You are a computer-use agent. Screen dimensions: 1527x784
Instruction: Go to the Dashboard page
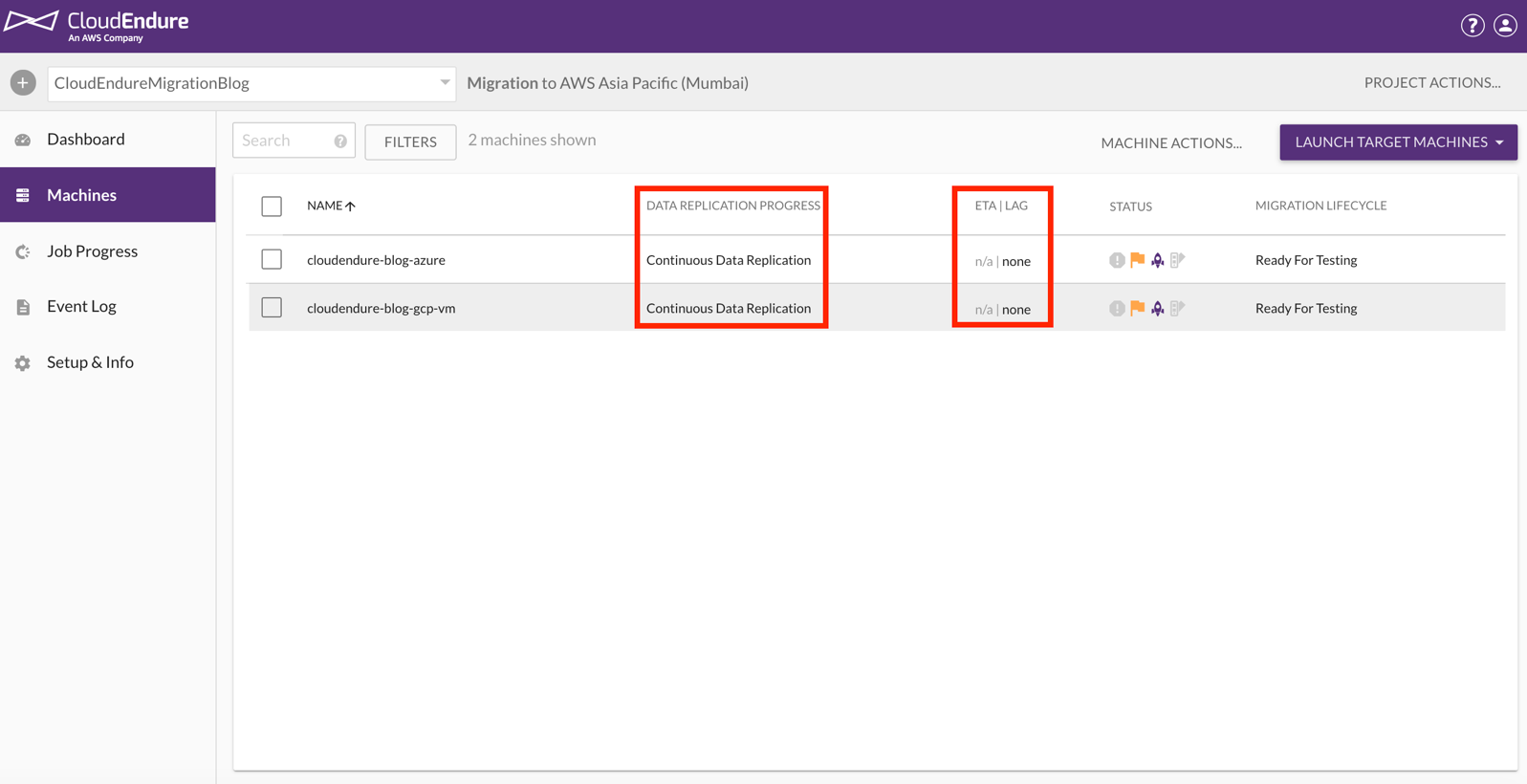pyautogui.click(x=108, y=140)
